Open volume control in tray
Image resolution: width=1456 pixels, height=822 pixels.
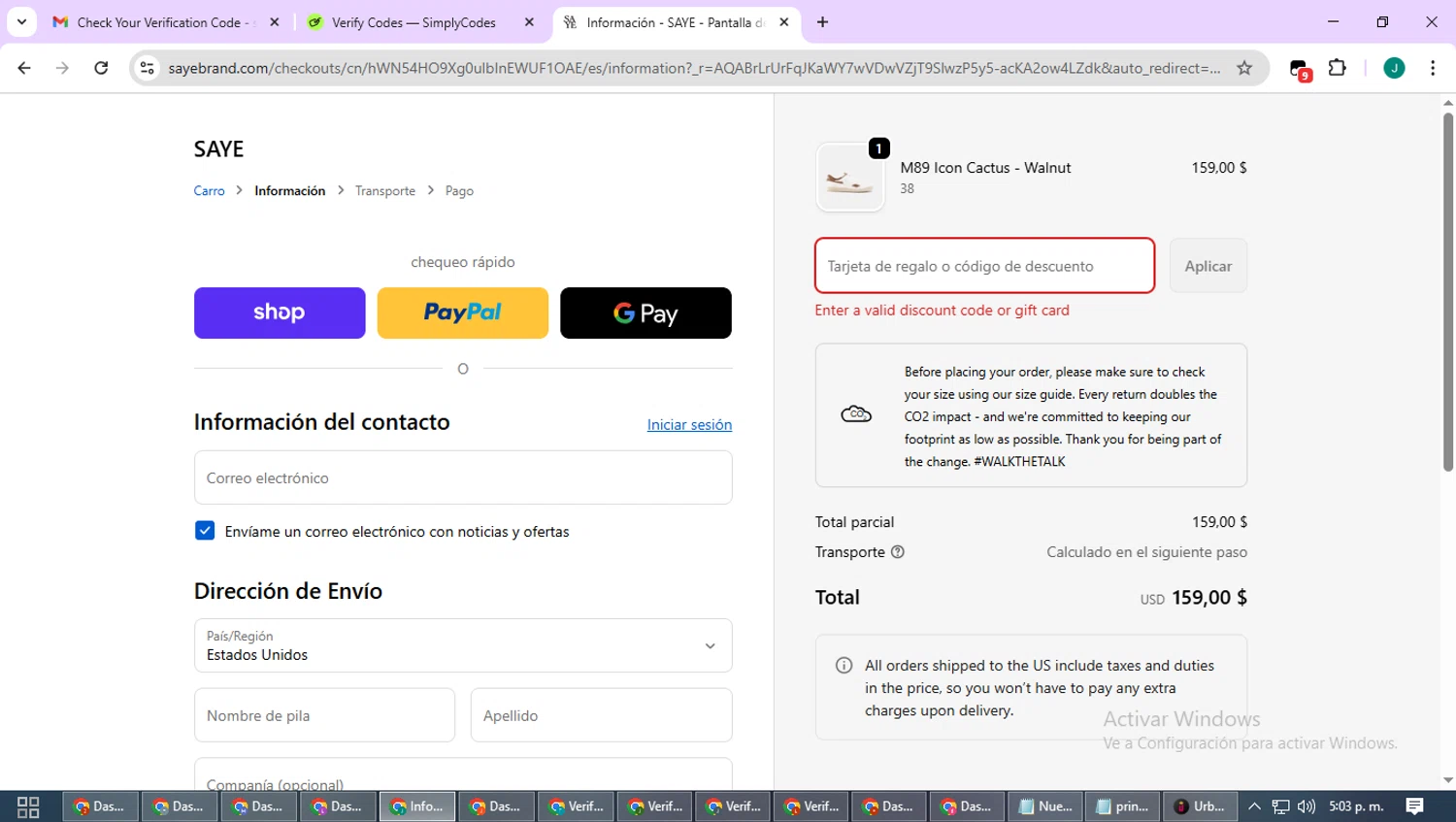tap(1307, 806)
